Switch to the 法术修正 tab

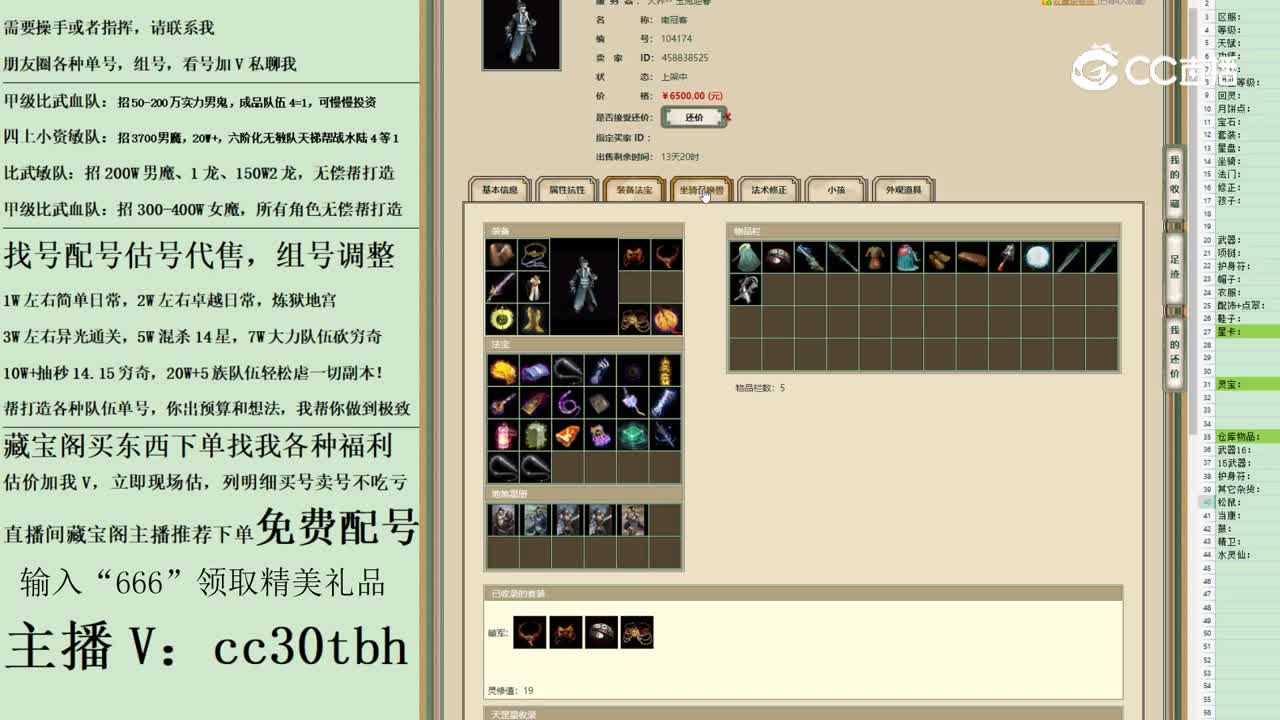tap(769, 189)
